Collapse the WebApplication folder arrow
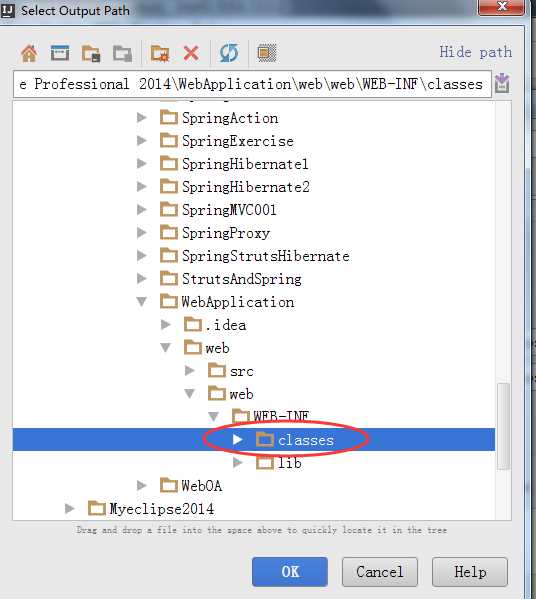This screenshot has height=599, width=536. point(142,302)
